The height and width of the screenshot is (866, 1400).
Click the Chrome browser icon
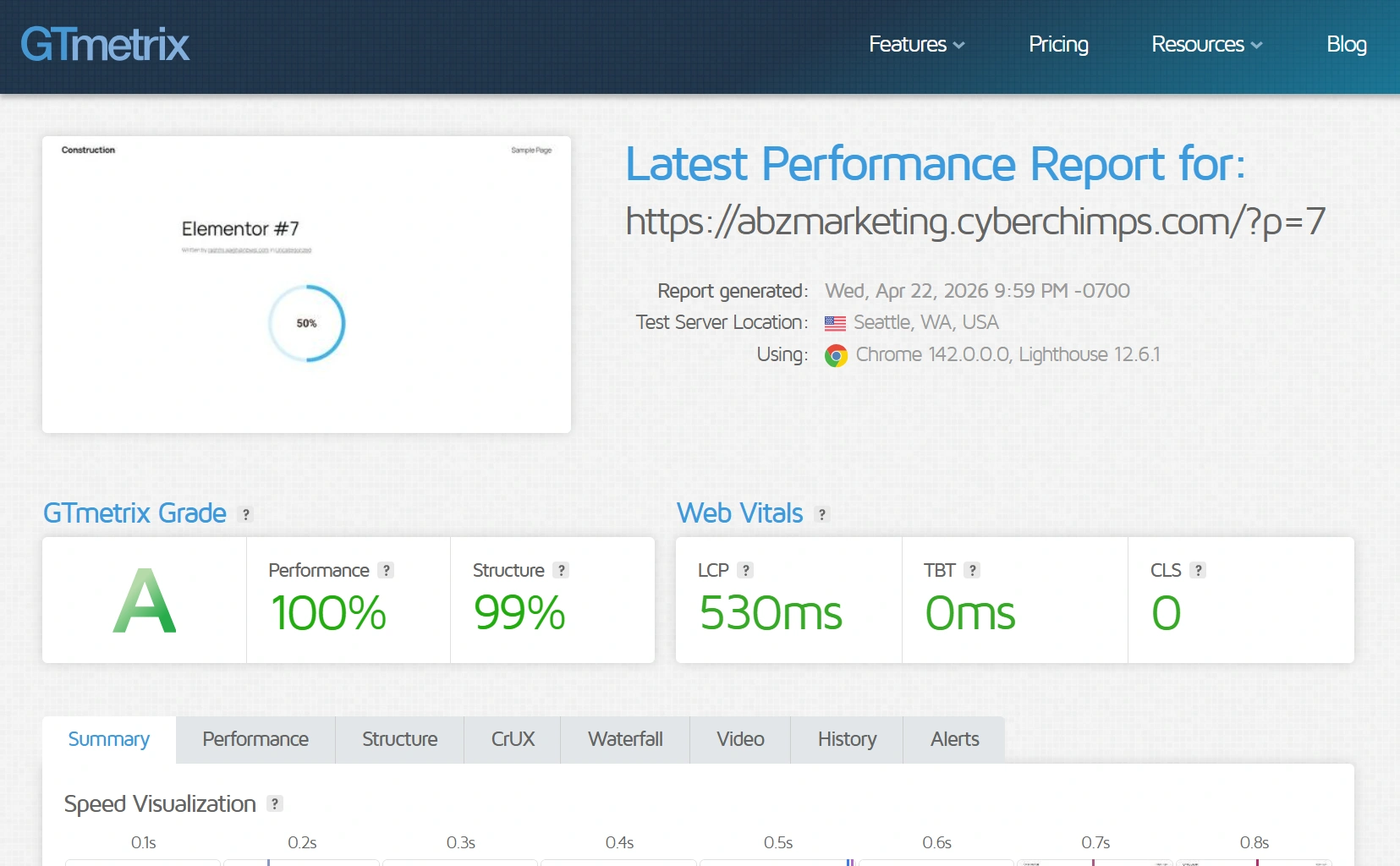point(836,355)
